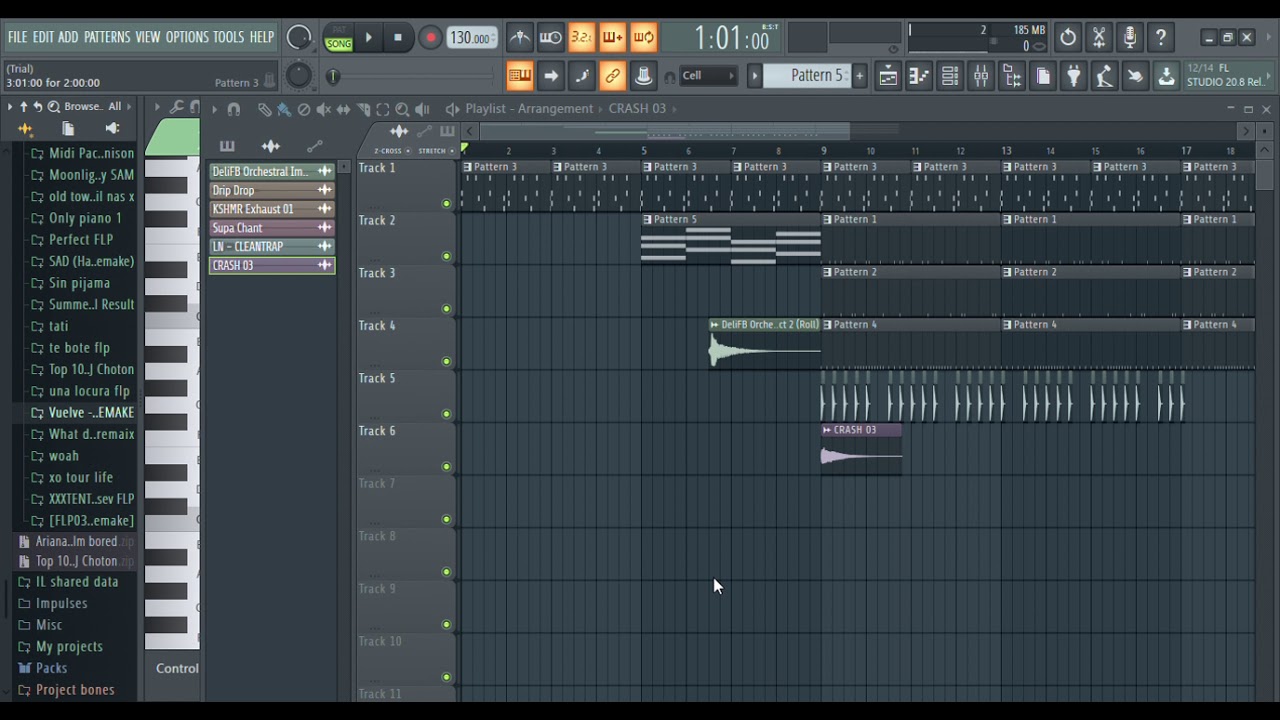Toggle the loop recording icon
Screen dimensions: 1280x720
[x=643, y=38]
